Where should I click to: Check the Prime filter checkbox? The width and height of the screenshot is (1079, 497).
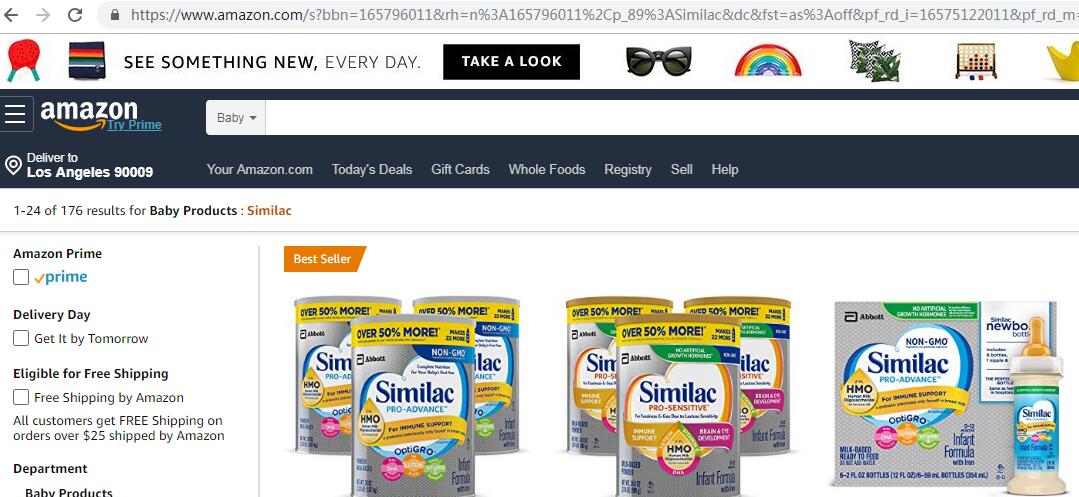21,277
